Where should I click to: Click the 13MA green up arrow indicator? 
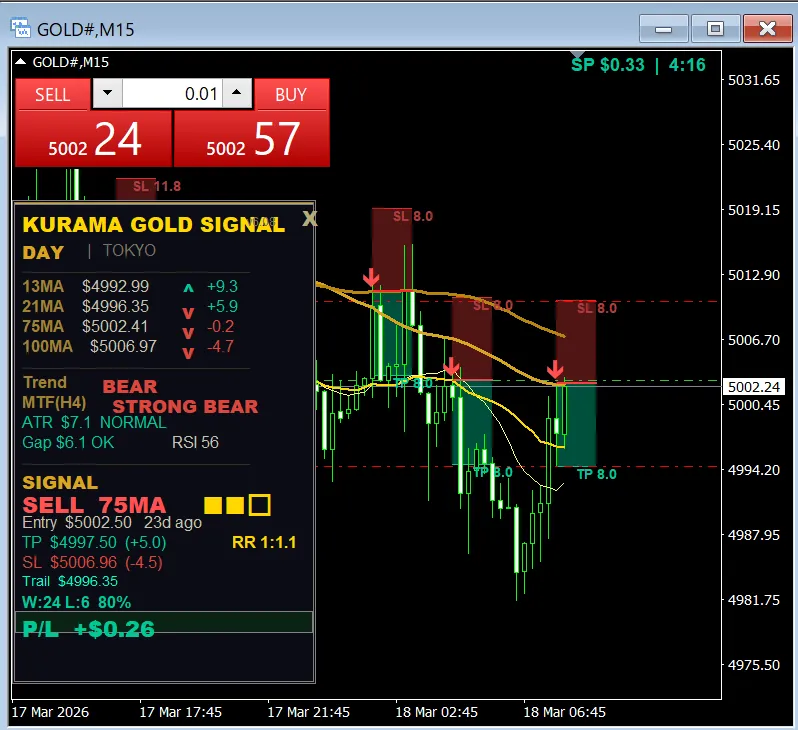188,288
